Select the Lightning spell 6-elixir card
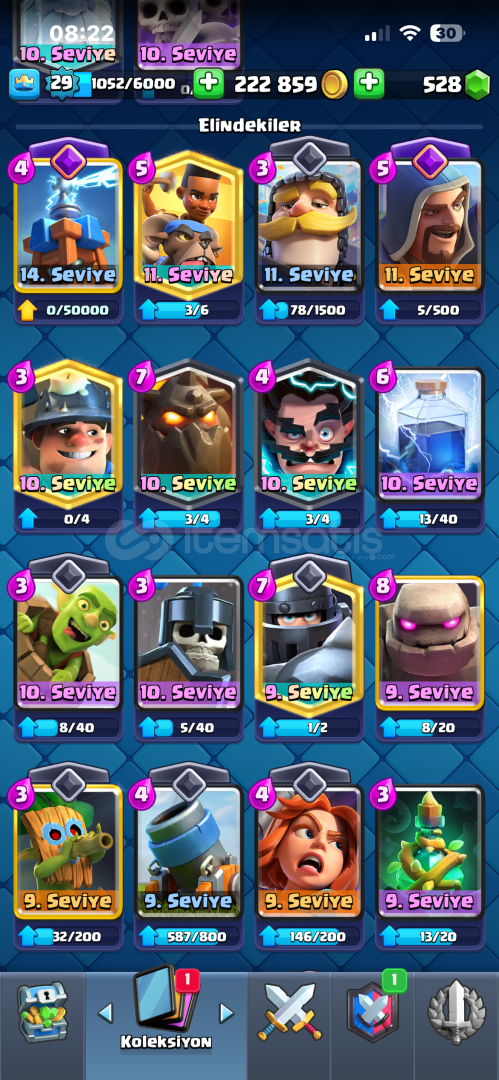 (x=429, y=433)
